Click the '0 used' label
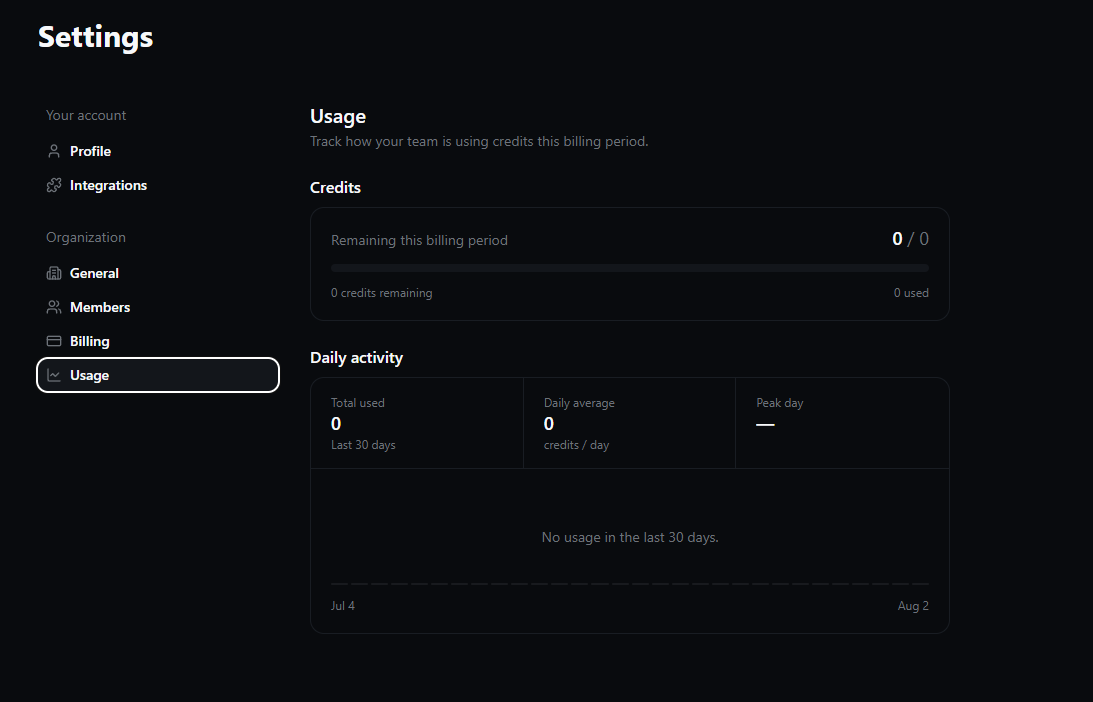Image resolution: width=1093 pixels, height=702 pixels. [911, 293]
